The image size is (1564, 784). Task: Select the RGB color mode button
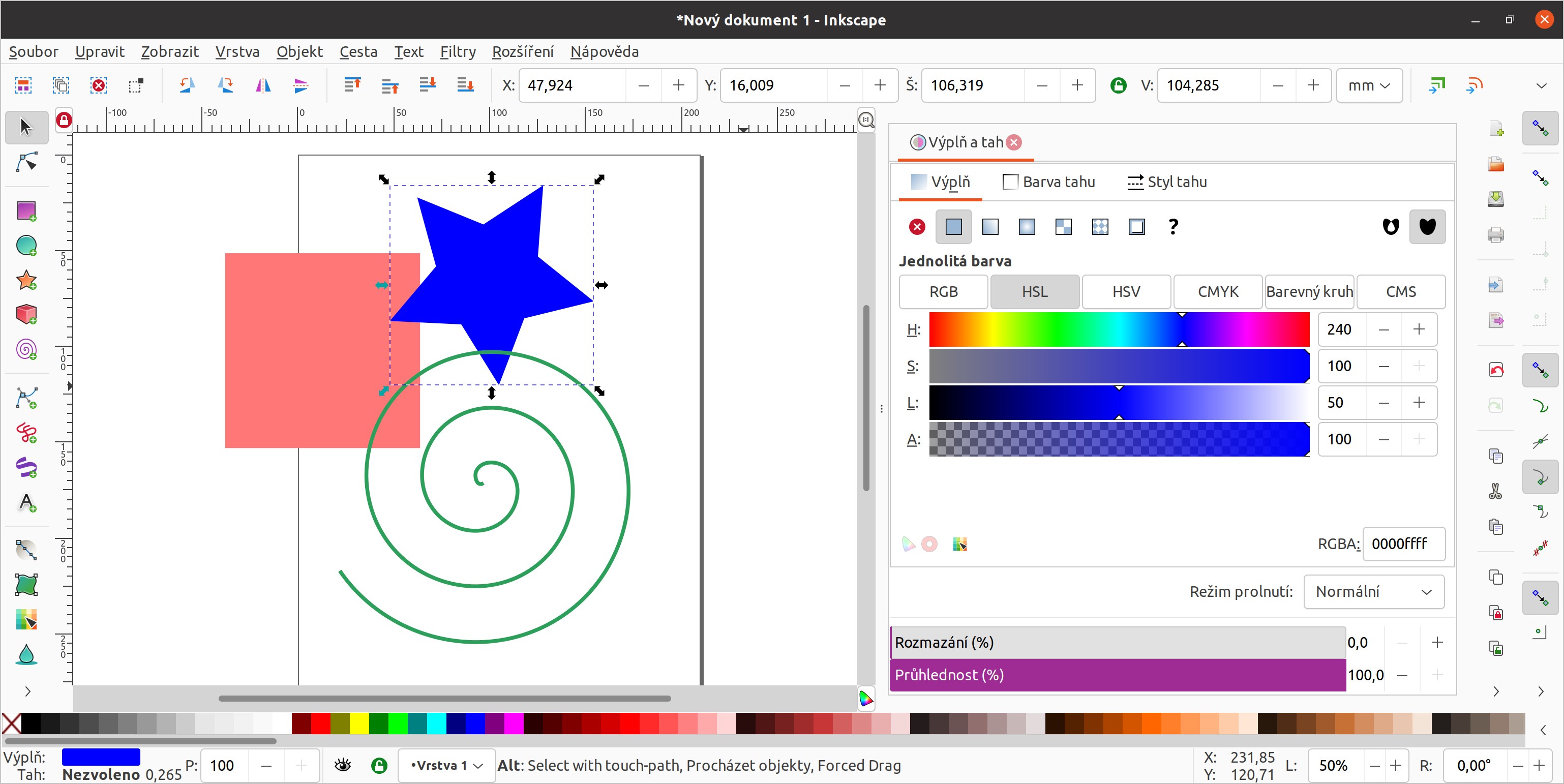[x=943, y=292]
